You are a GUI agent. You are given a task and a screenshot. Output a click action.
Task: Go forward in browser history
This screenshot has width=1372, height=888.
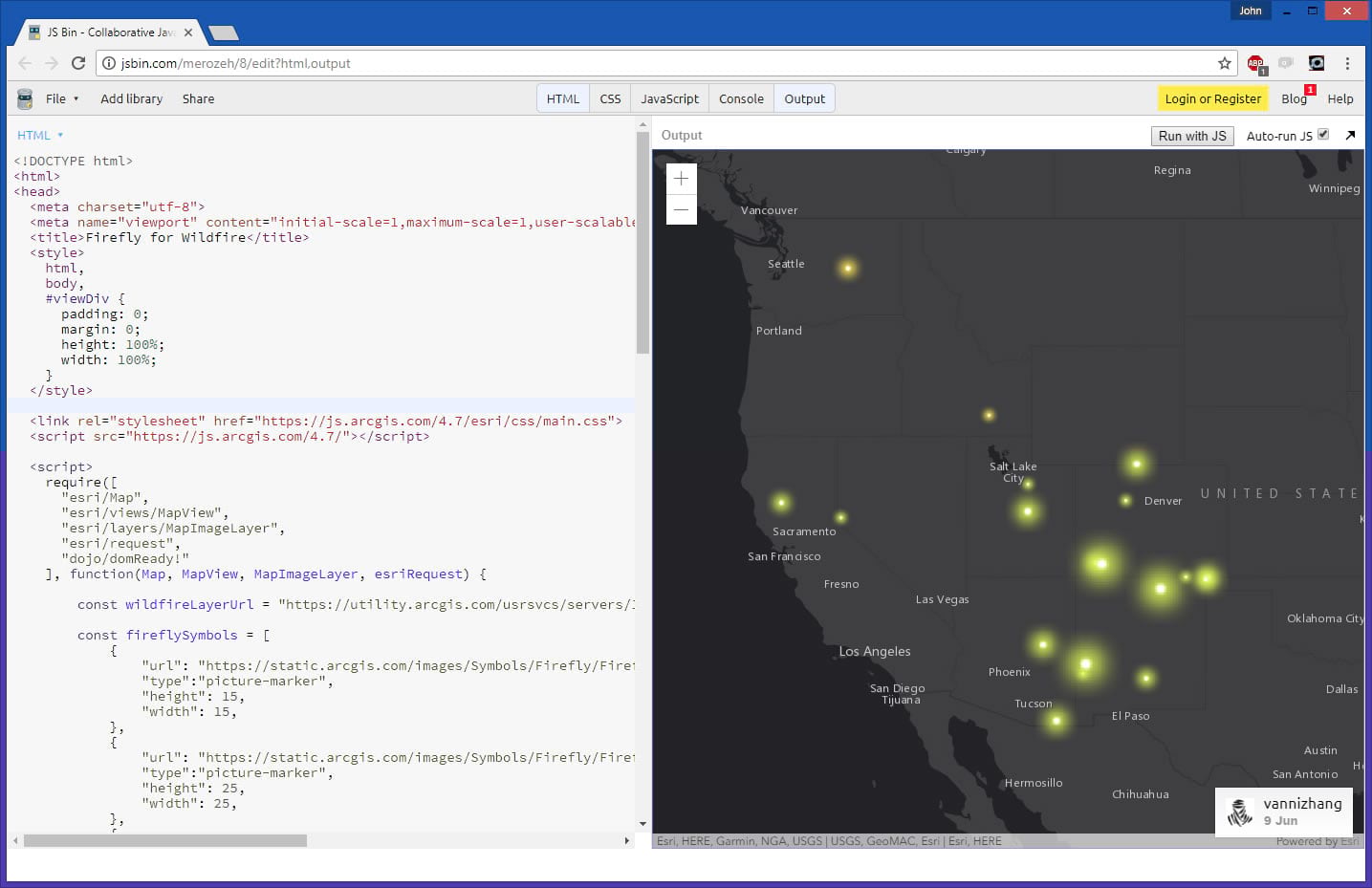point(52,63)
